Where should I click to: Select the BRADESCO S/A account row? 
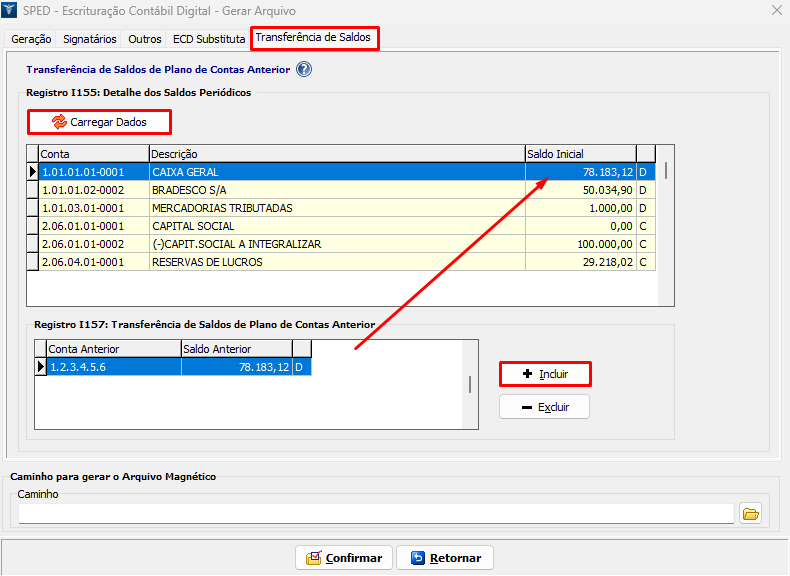coord(336,190)
